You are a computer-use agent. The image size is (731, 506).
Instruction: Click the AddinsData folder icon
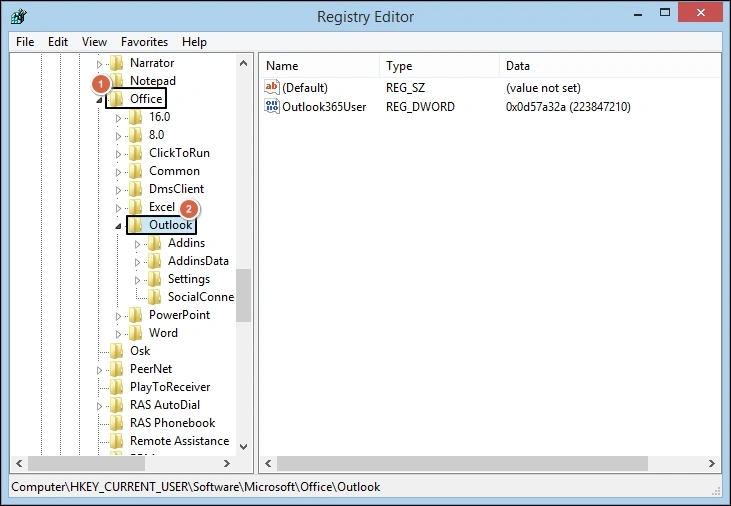click(154, 261)
